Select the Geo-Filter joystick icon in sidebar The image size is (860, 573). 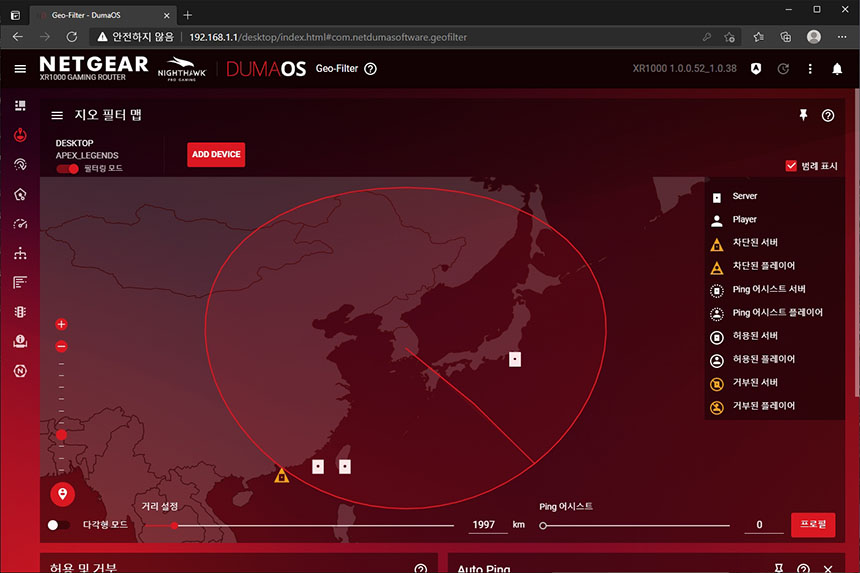coord(20,135)
